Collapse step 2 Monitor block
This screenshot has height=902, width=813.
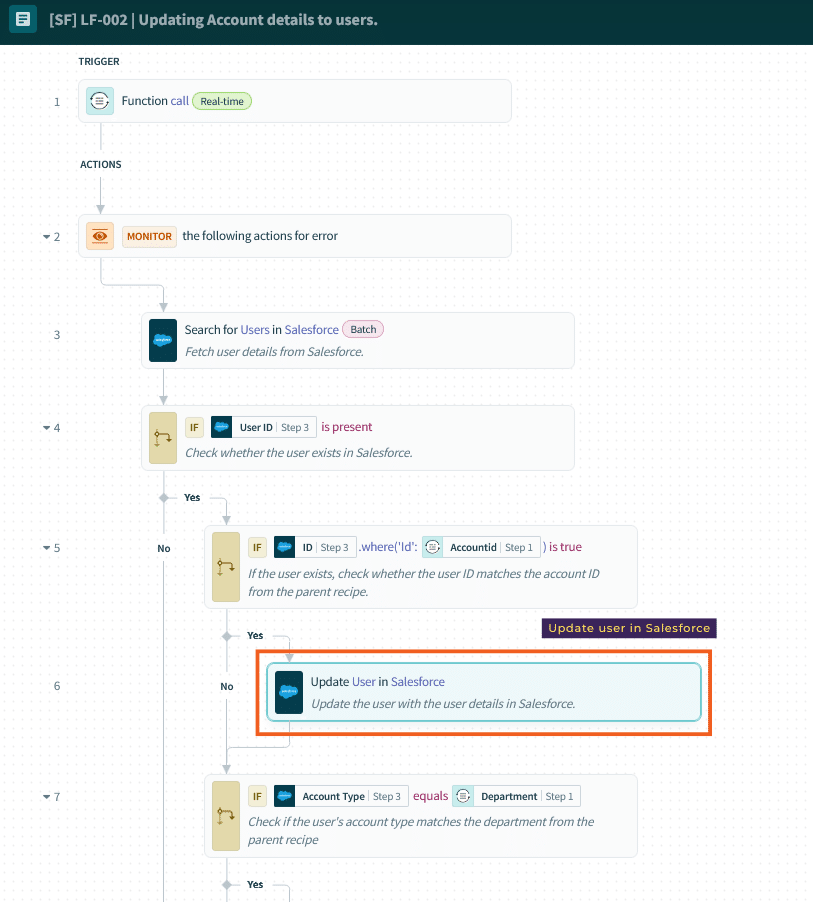coord(47,236)
